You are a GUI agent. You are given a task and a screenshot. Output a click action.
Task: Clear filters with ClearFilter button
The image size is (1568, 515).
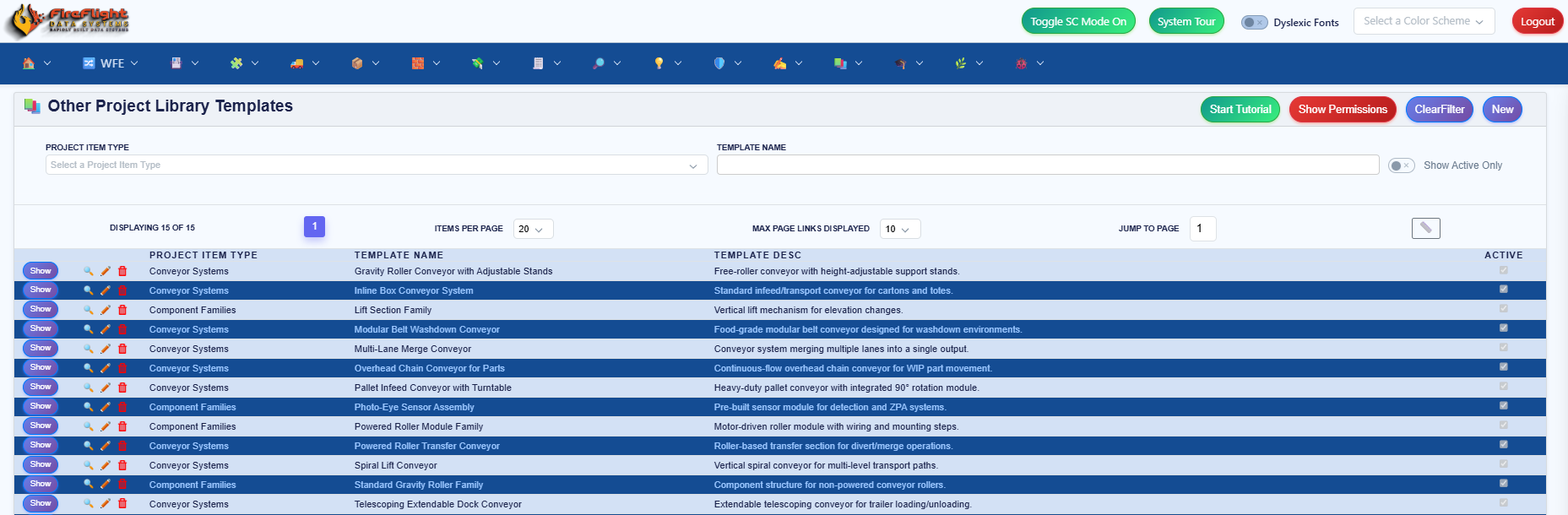point(1440,109)
